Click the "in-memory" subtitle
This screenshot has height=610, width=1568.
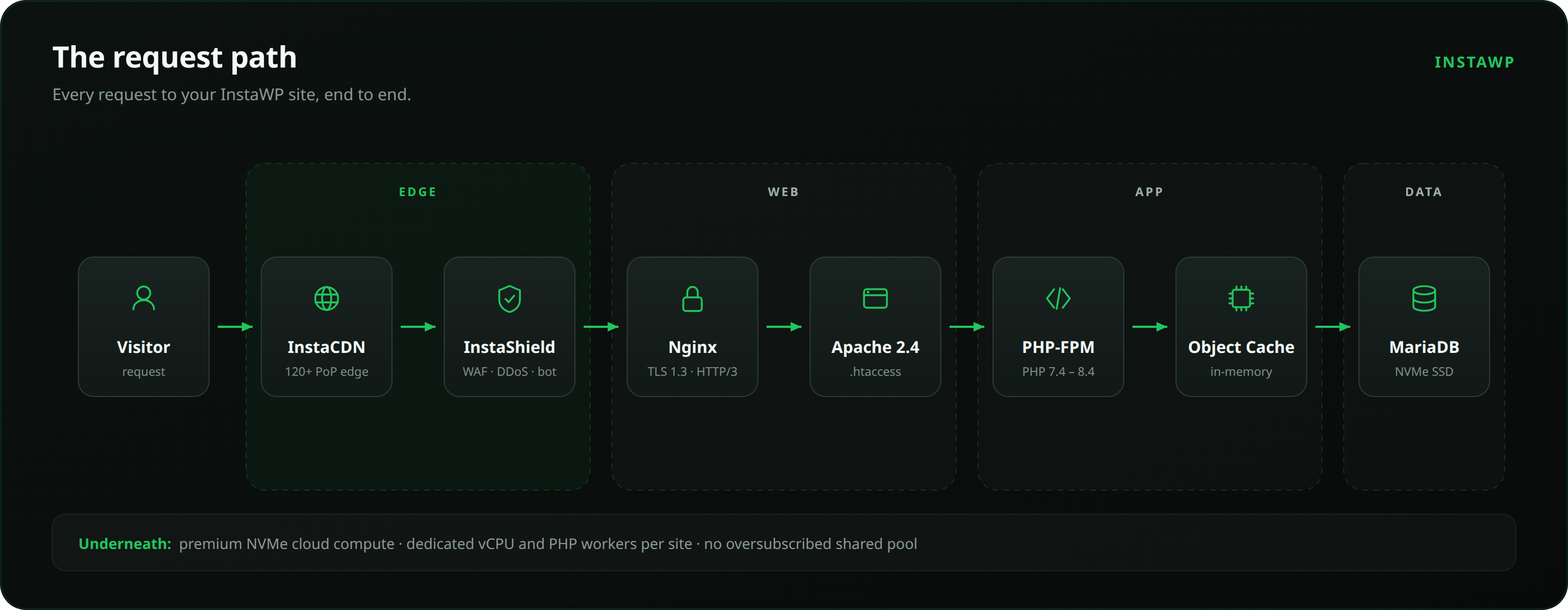pyautogui.click(x=1241, y=371)
